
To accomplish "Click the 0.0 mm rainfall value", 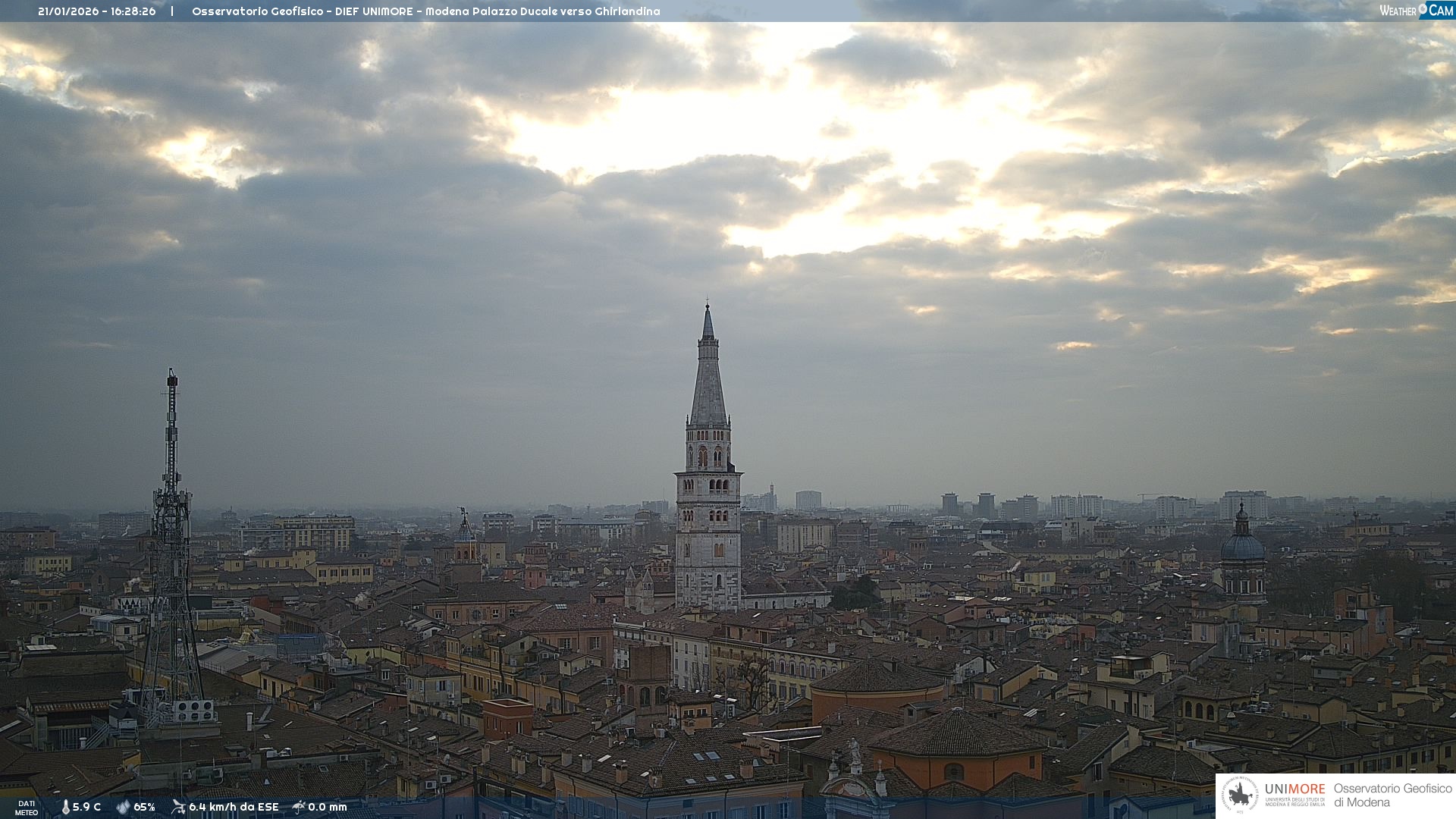I will click(328, 808).
